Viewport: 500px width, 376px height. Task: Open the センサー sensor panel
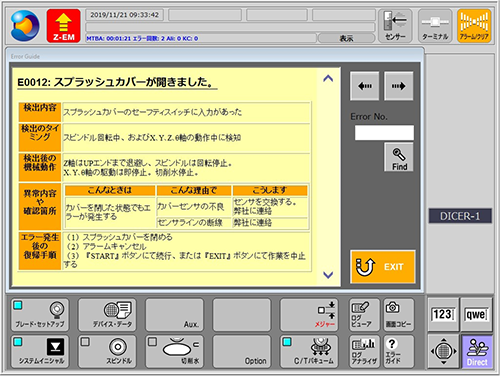[x=395, y=26]
